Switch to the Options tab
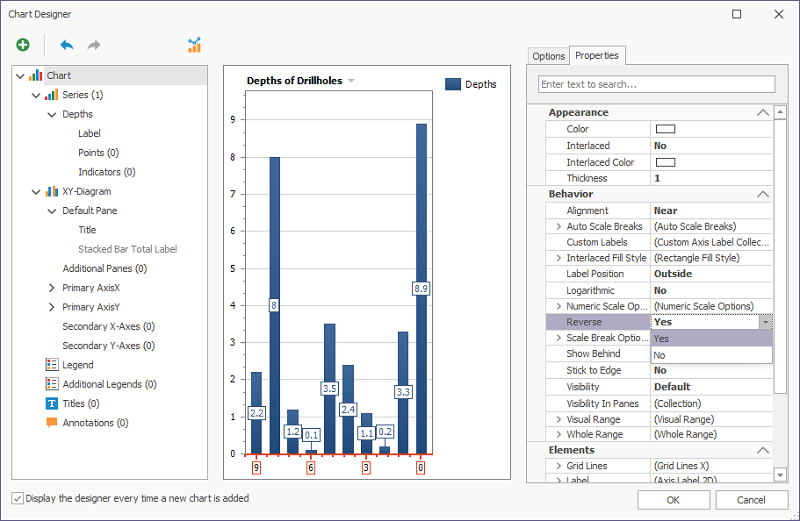Viewport: 800px width, 521px height. pyautogui.click(x=548, y=56)
